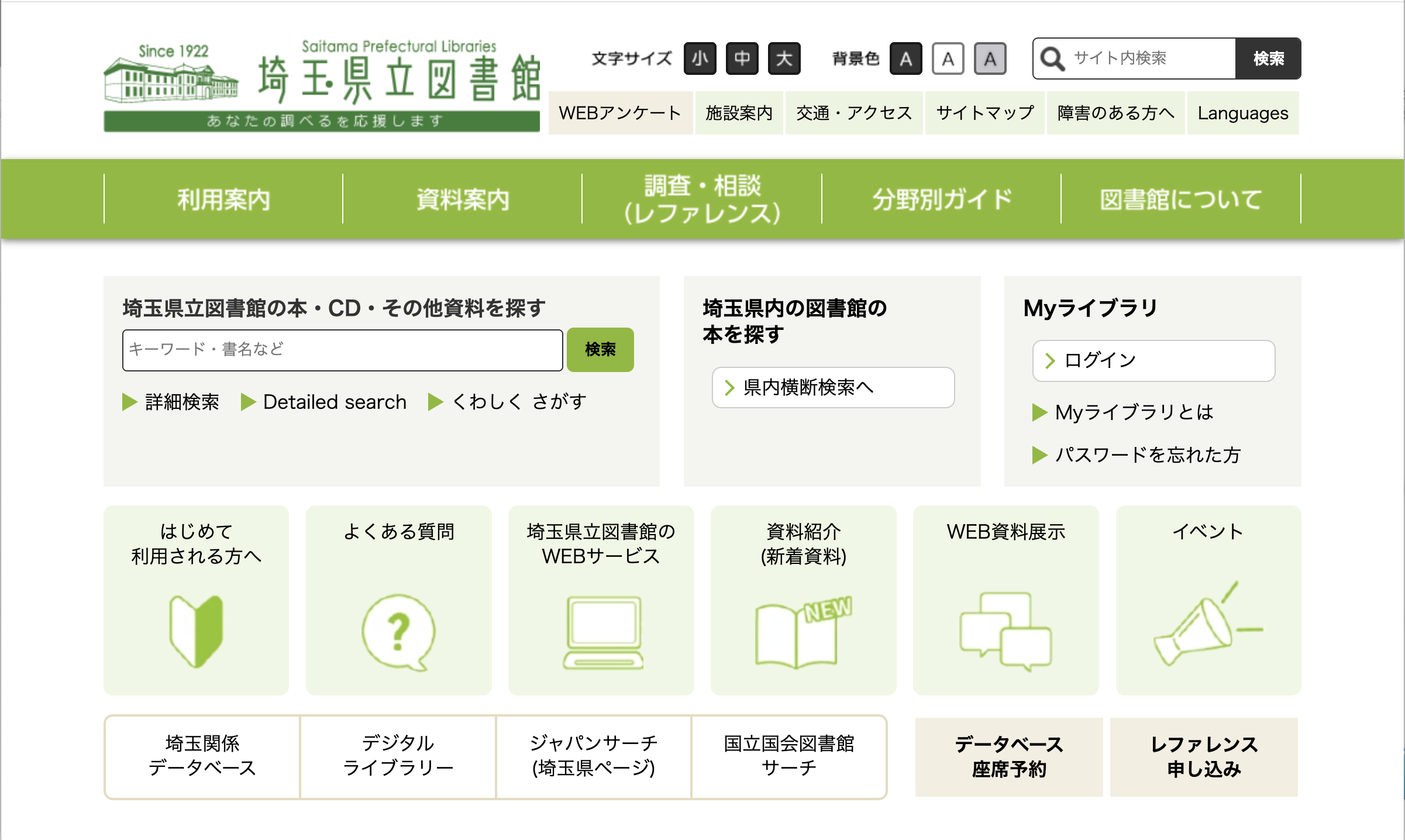Open the Languages tab

click(x=1242, y=113)
